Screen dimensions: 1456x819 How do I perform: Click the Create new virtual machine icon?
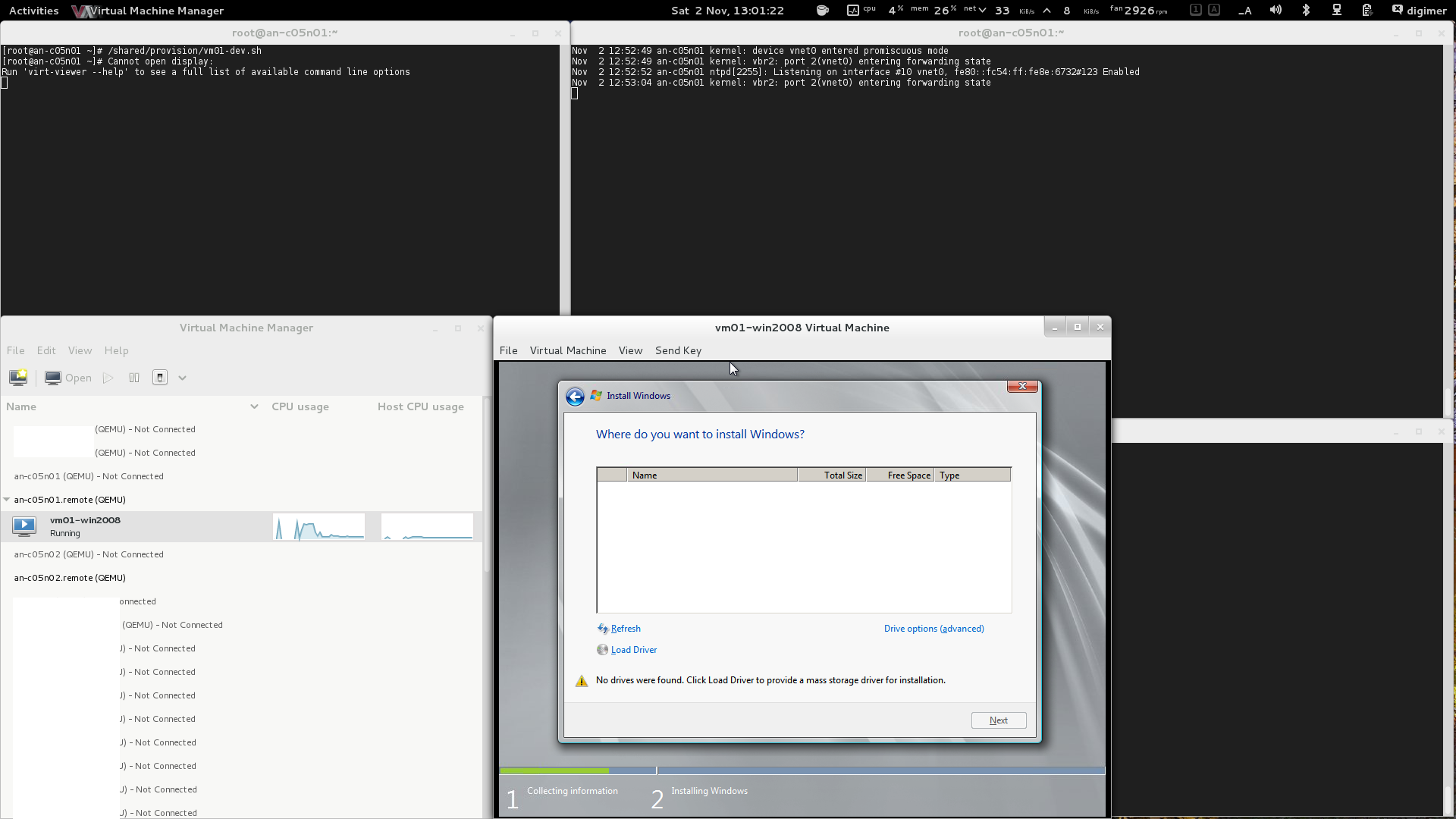(x=18, y=378)
